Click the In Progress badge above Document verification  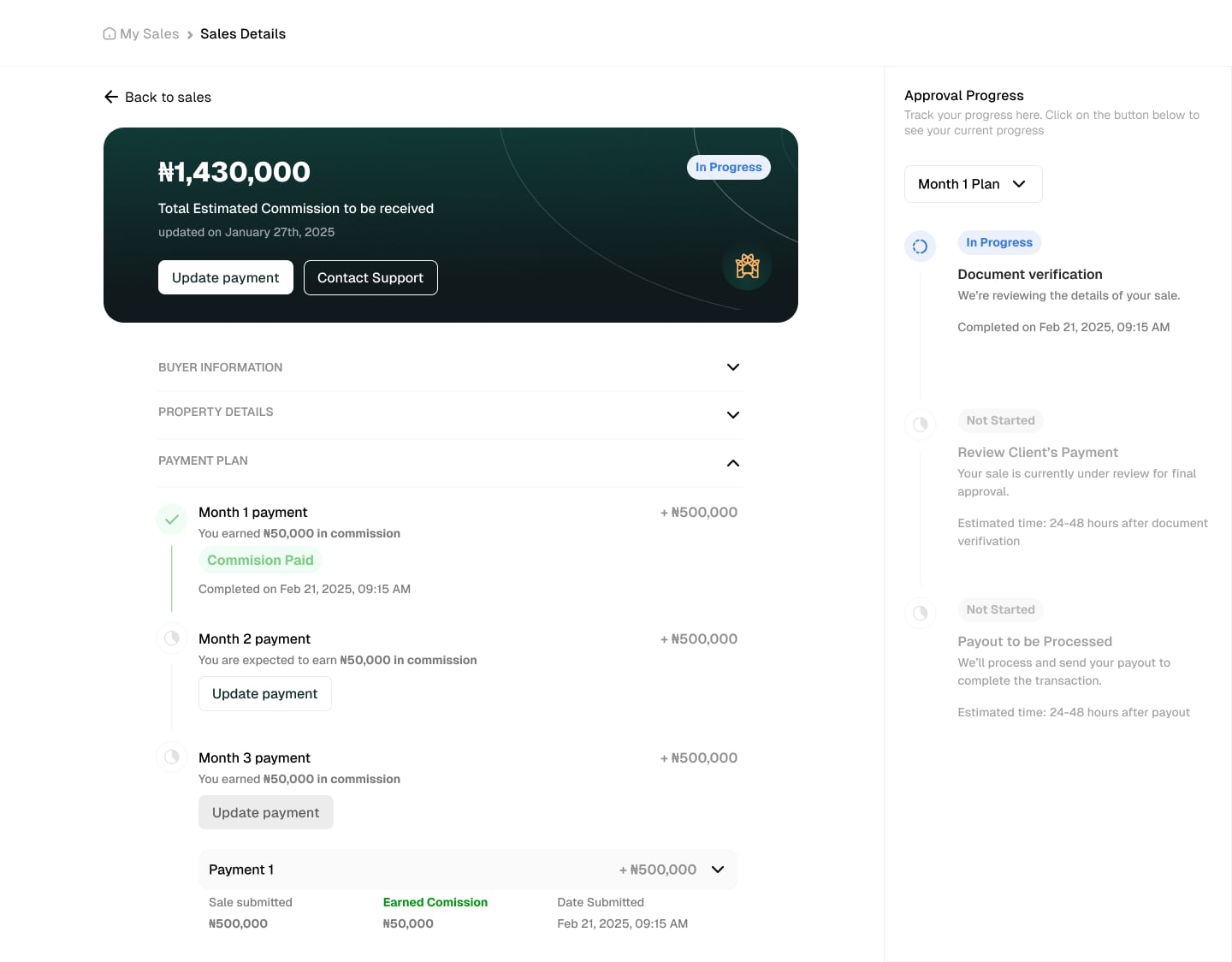(x=999, y=242)
